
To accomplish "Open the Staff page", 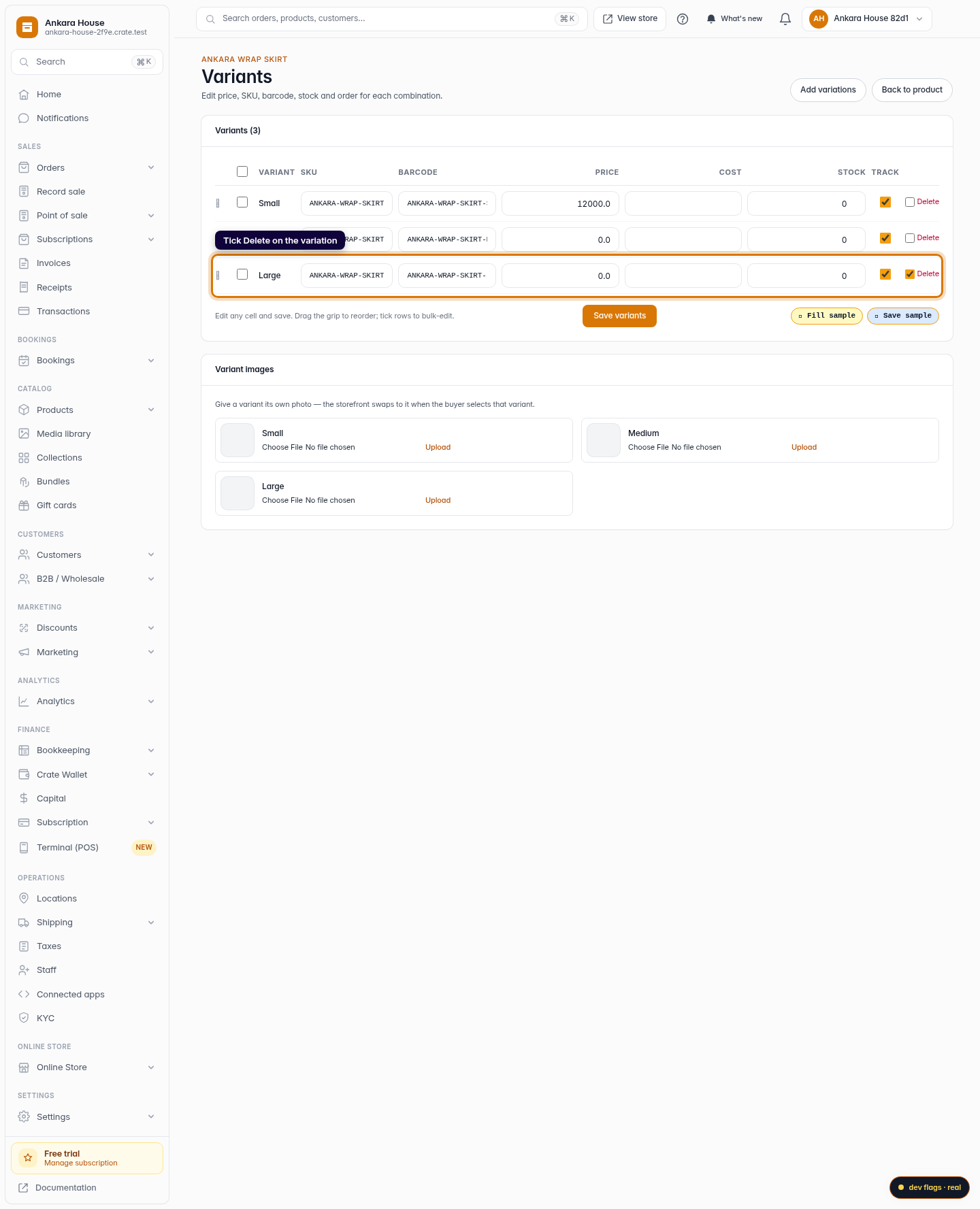I will [x=87, y=970].
